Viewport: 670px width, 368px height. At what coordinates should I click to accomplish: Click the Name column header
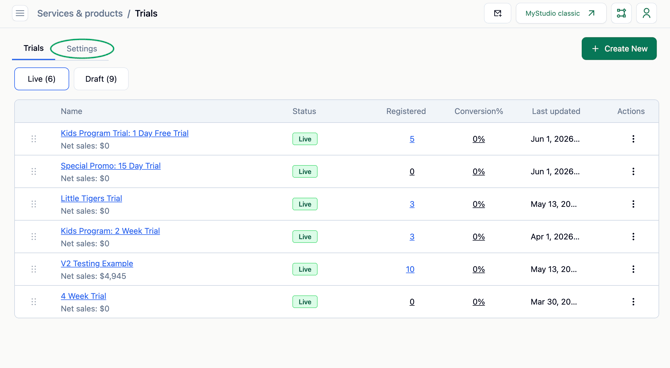tap(71, 111)
